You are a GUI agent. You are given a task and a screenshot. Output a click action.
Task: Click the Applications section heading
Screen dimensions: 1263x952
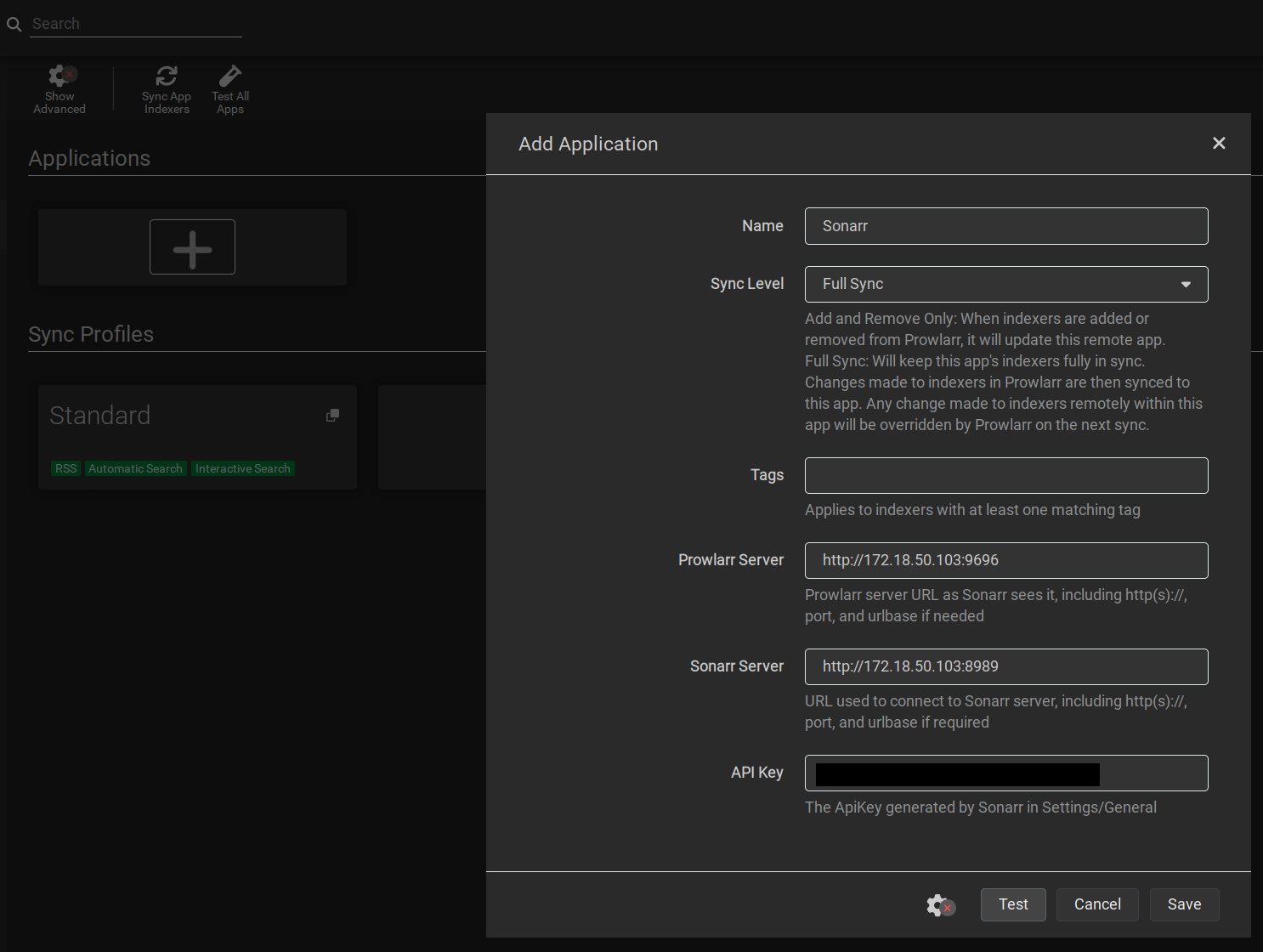pyautogui.click(x=89, y=158)
